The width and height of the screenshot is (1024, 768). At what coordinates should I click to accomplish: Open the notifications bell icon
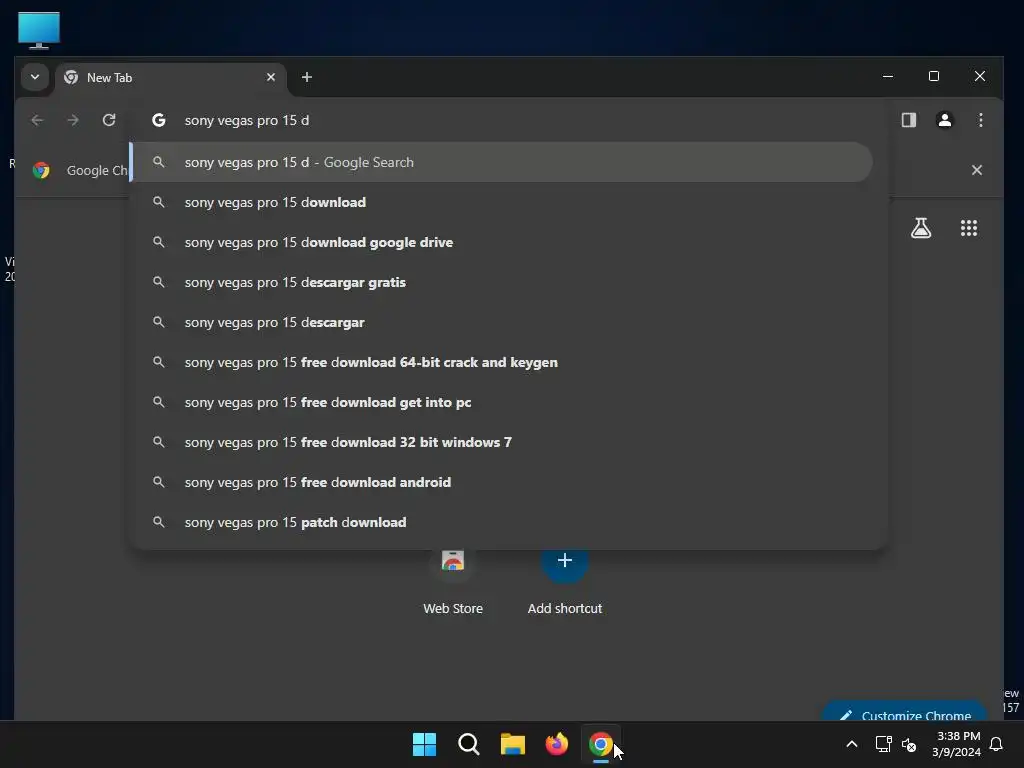click(x=996, y=744)
